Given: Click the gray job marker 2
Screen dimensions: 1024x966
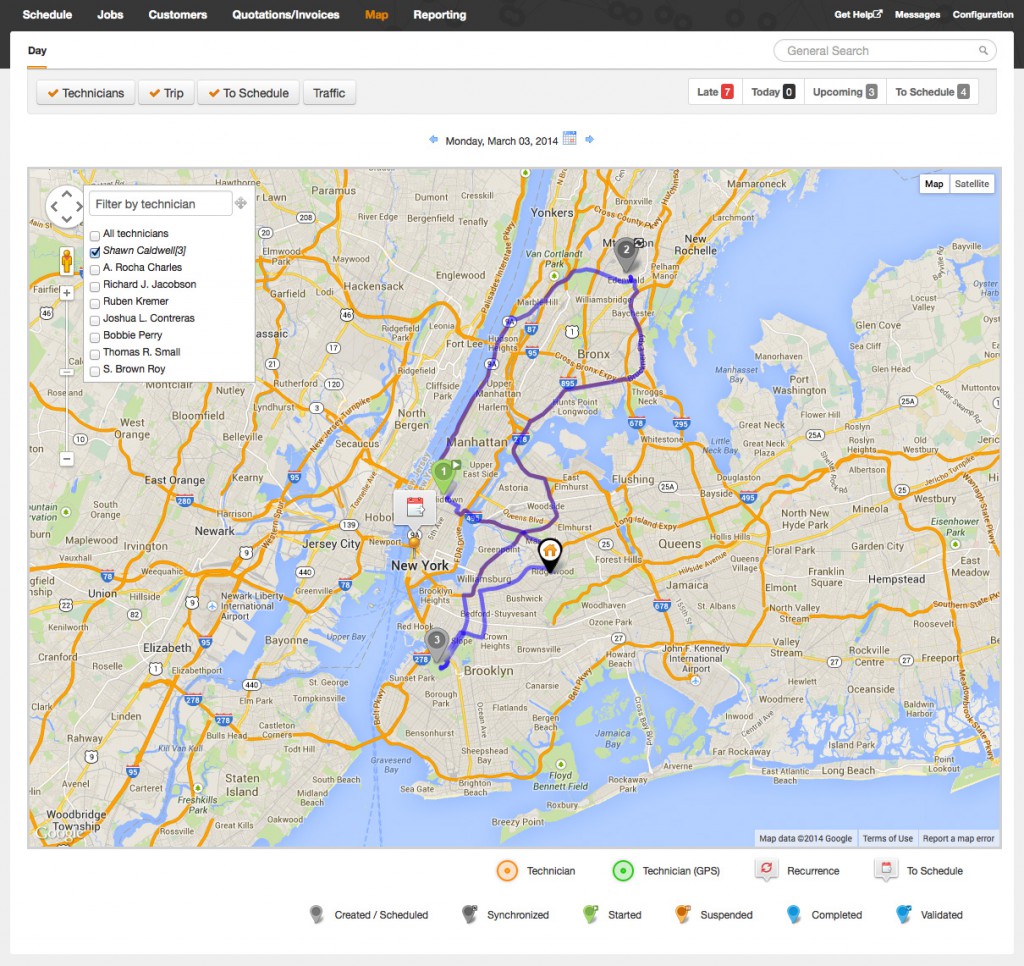Looking at the screenshot, I should [x=626, y=254].
